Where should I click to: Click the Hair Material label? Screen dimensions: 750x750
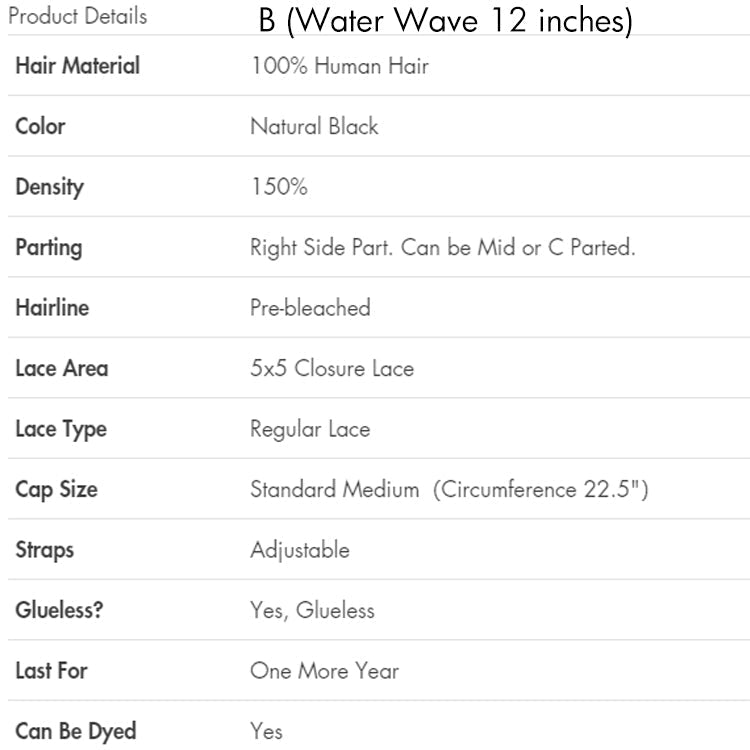pos(77,66)
